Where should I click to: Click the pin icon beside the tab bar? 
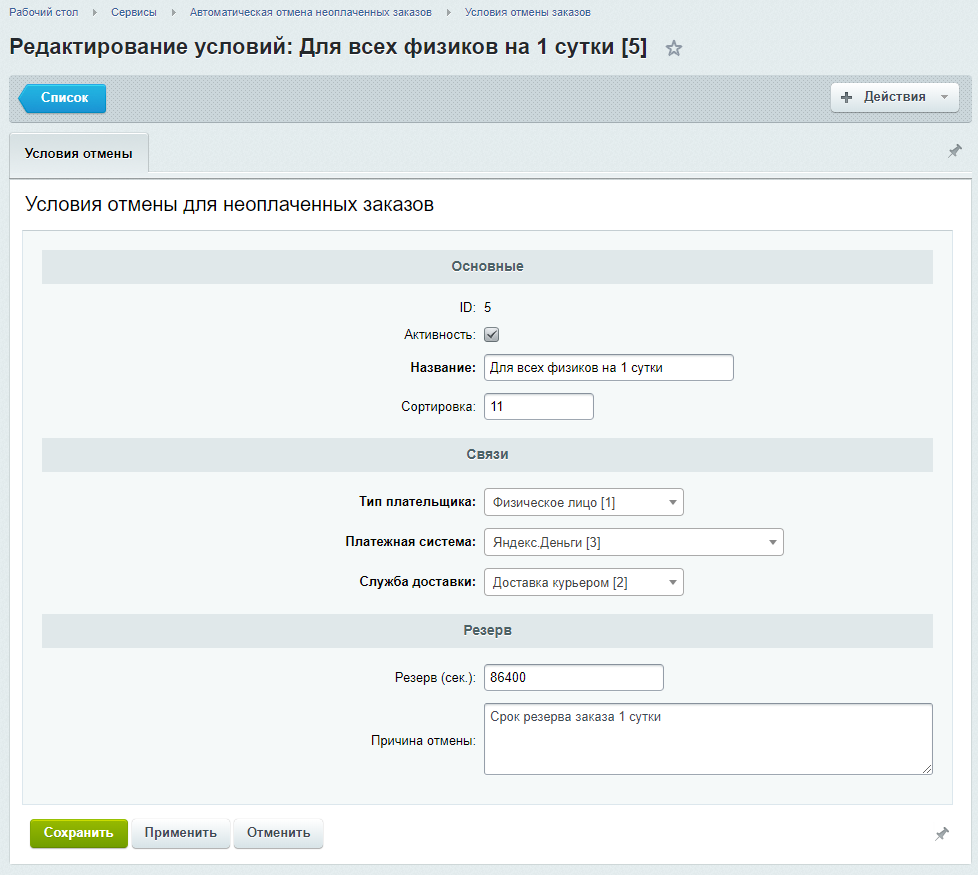tap(955, 151)
